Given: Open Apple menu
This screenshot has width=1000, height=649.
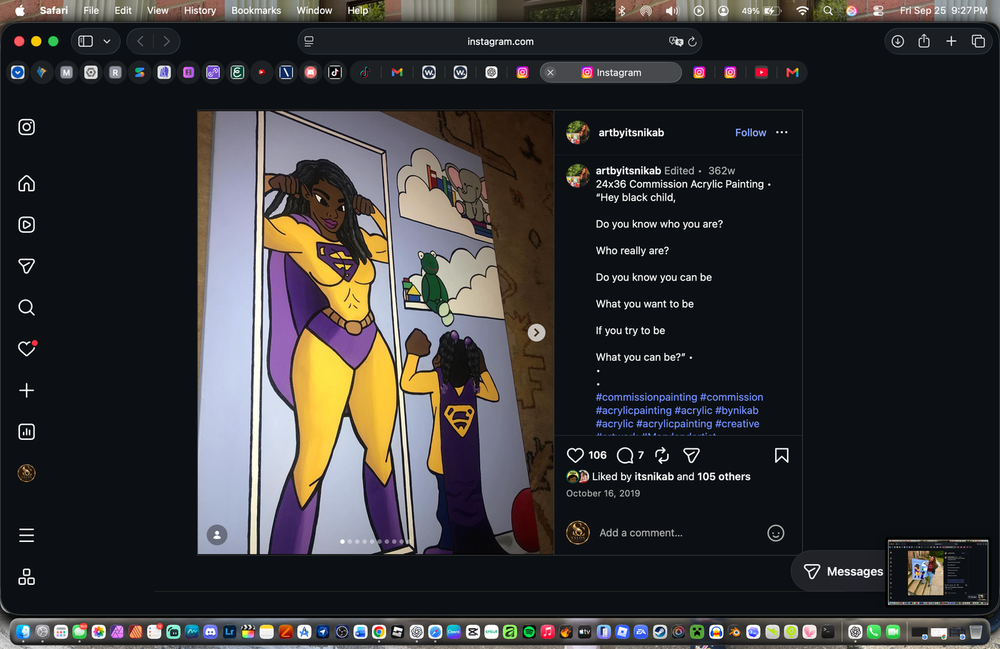Looking at the screenshot, I should pos(20,10).
